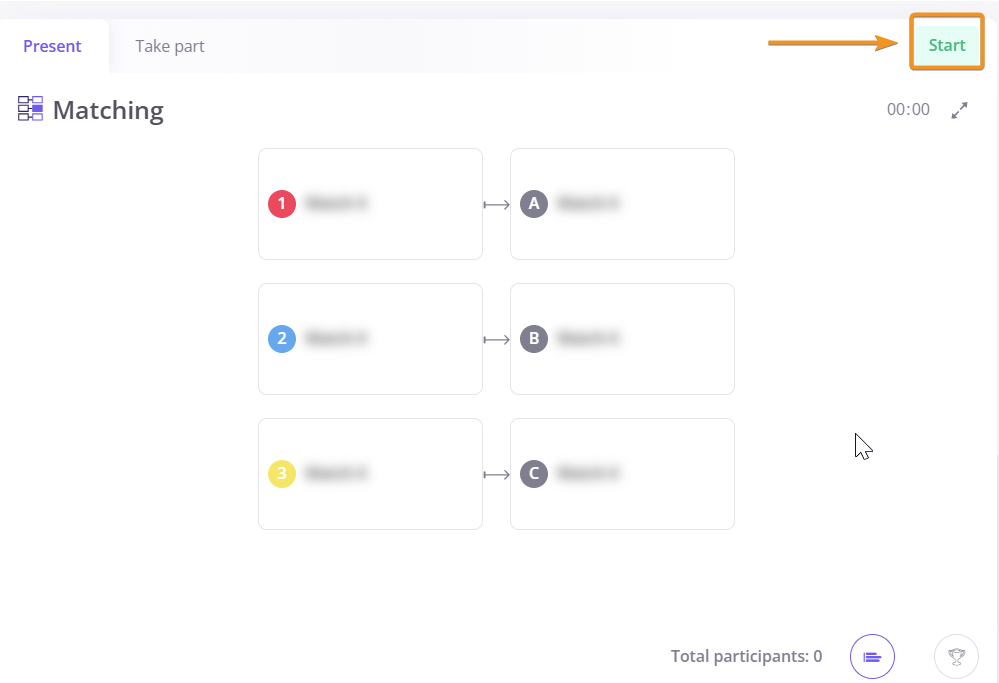The width and height of the screenshot is (999, 683).
Task: Click the gray letter C circle
Action: (534, 474)
